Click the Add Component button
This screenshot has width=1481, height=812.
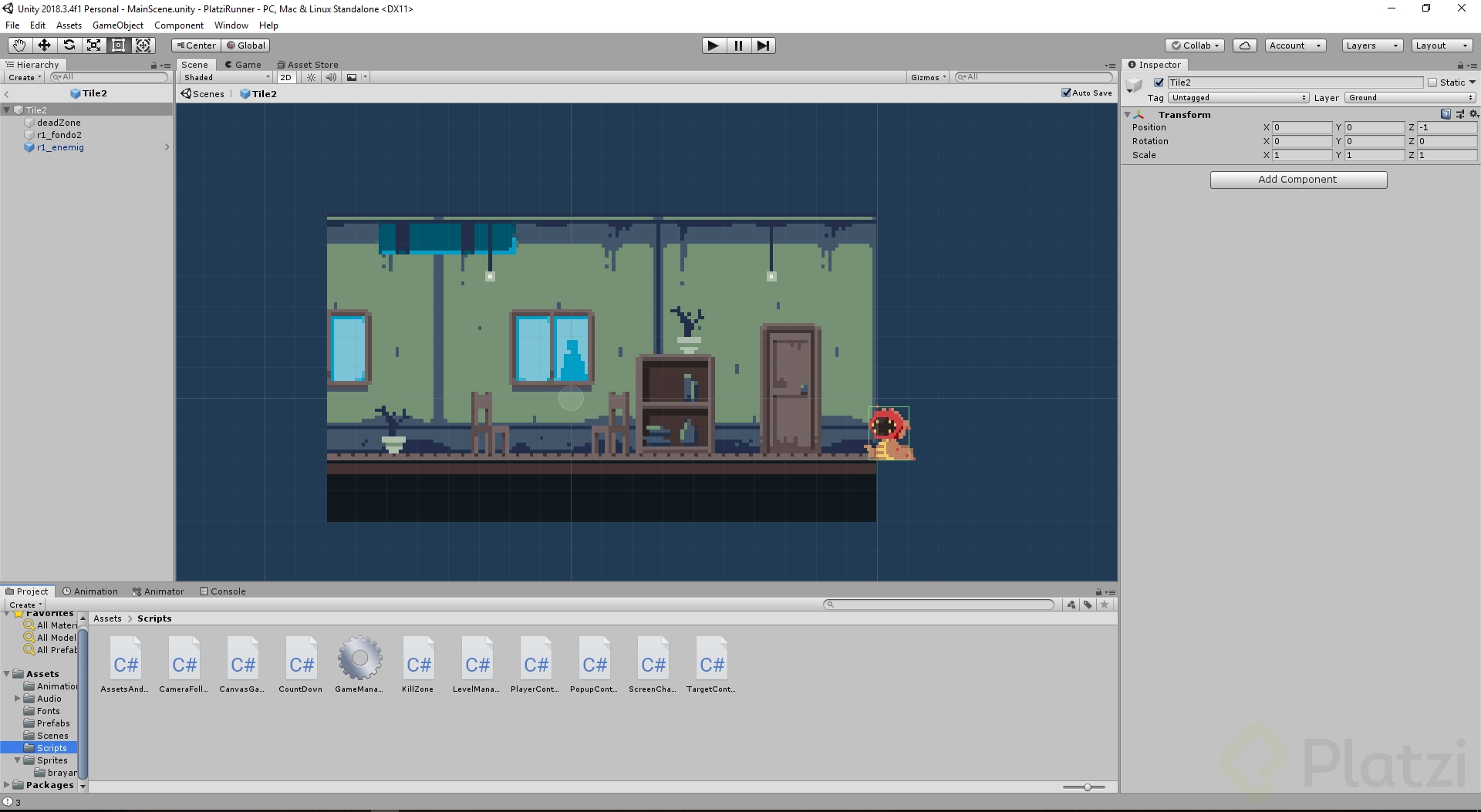coord(1297,179)
